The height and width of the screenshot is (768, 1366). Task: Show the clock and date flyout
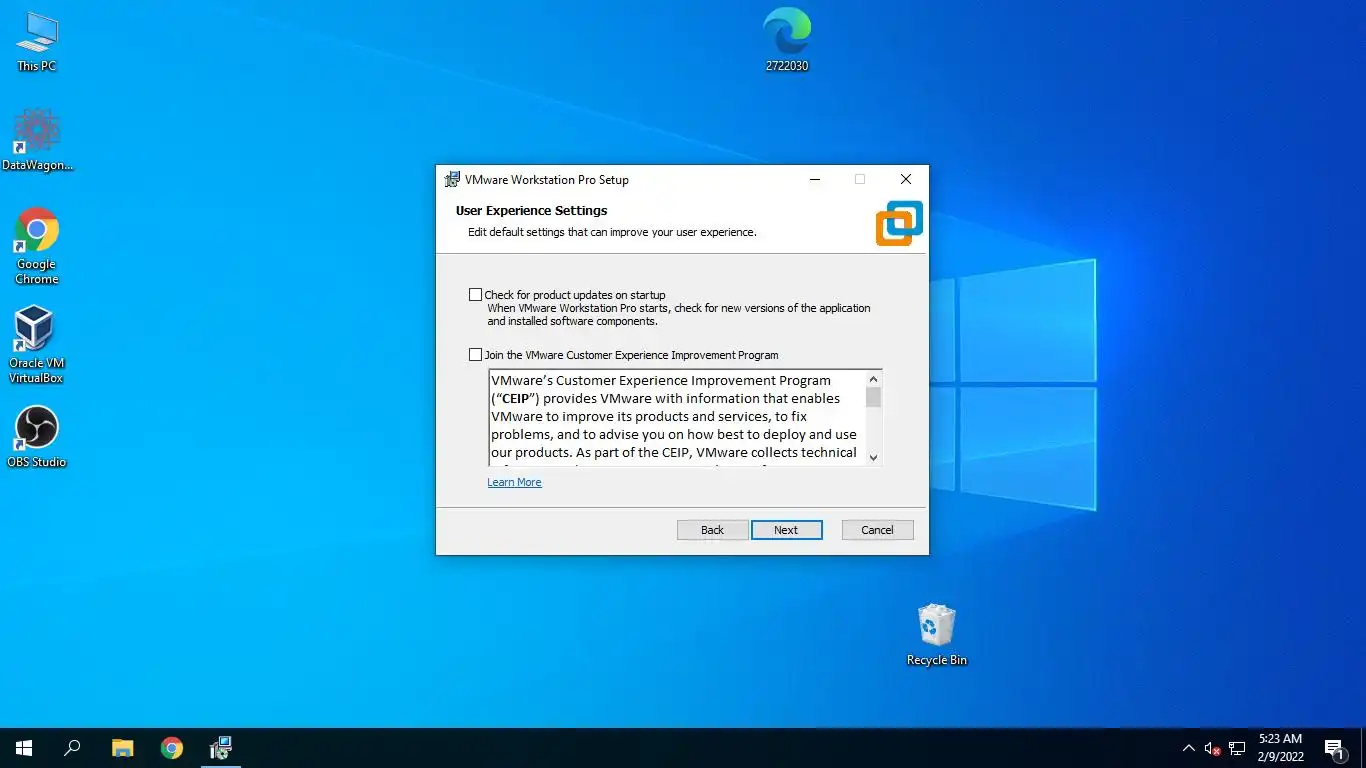pyautogui.click(x=1280, y=748)
